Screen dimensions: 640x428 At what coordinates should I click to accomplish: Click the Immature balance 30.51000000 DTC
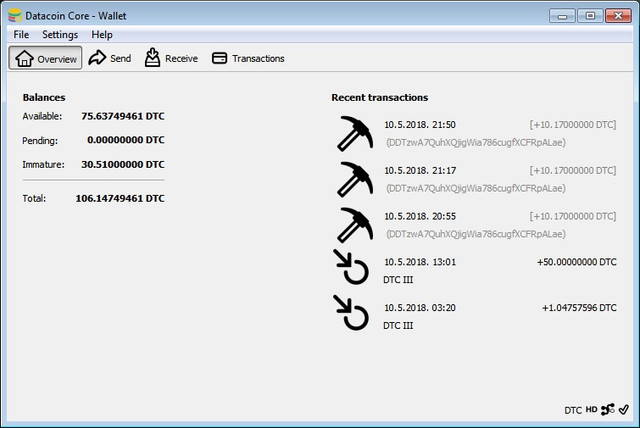point(123,164)
